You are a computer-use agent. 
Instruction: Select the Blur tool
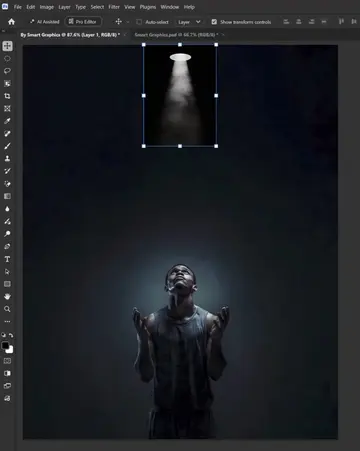tap(7, 209)
